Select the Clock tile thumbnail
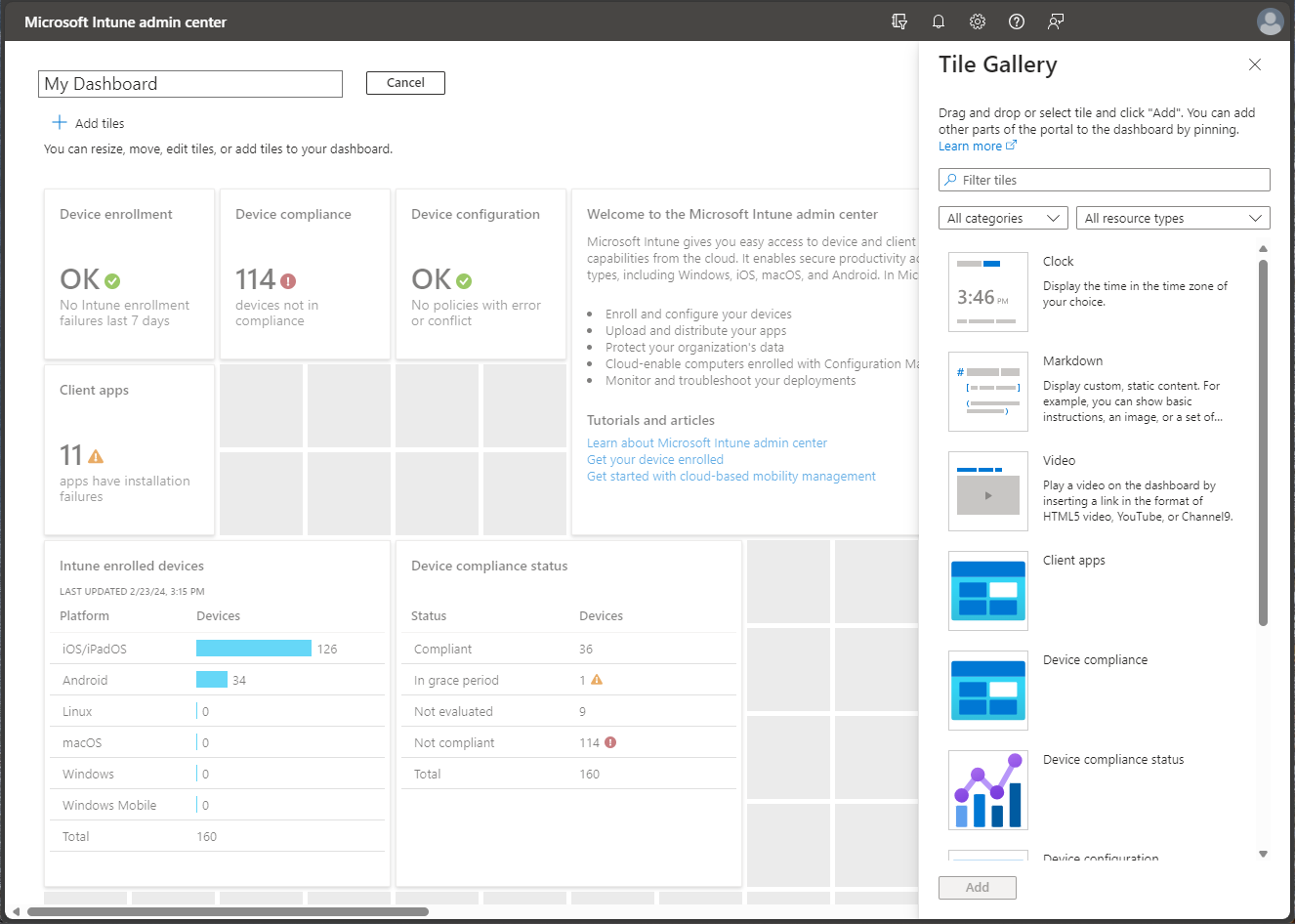The image size is (1295, 924). point(988,292)
